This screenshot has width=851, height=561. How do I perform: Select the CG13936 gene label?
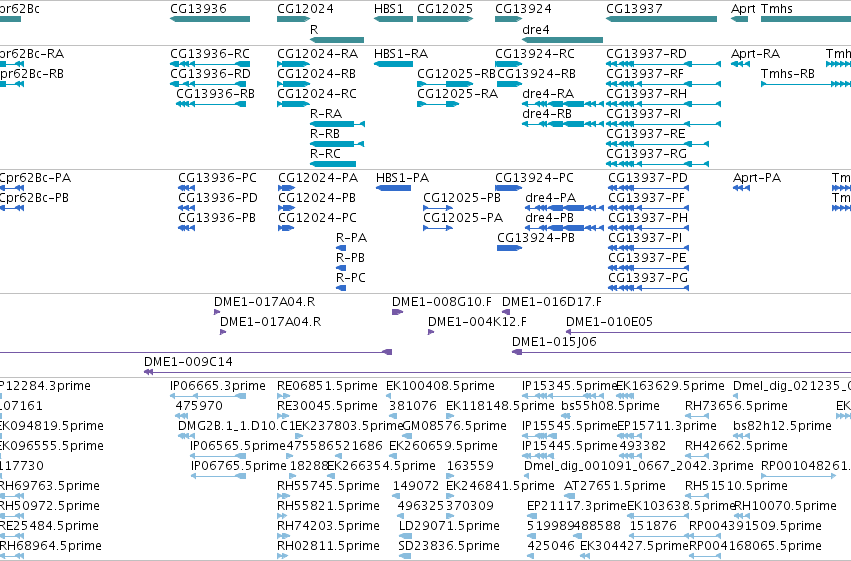[198, 9]
